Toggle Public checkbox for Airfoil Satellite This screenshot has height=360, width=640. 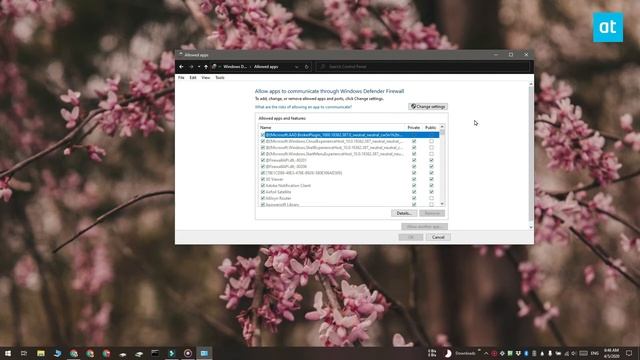click(431, 192)
